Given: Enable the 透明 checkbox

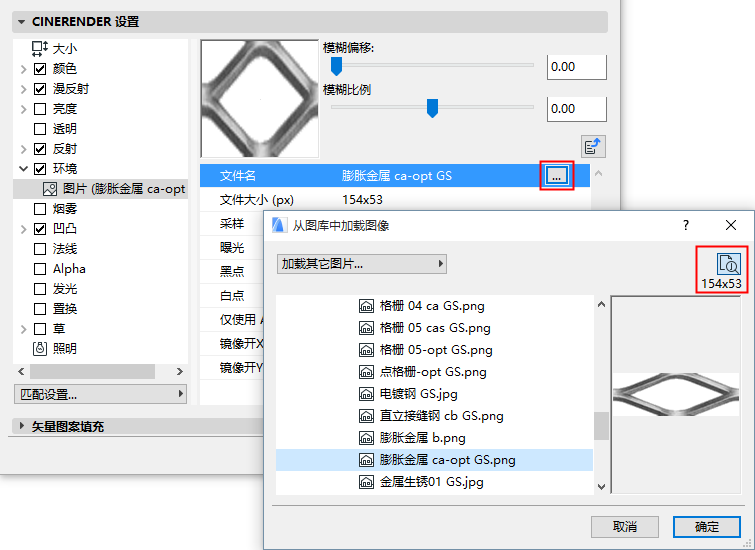Looking at the screenshot, I should (40, 129).
